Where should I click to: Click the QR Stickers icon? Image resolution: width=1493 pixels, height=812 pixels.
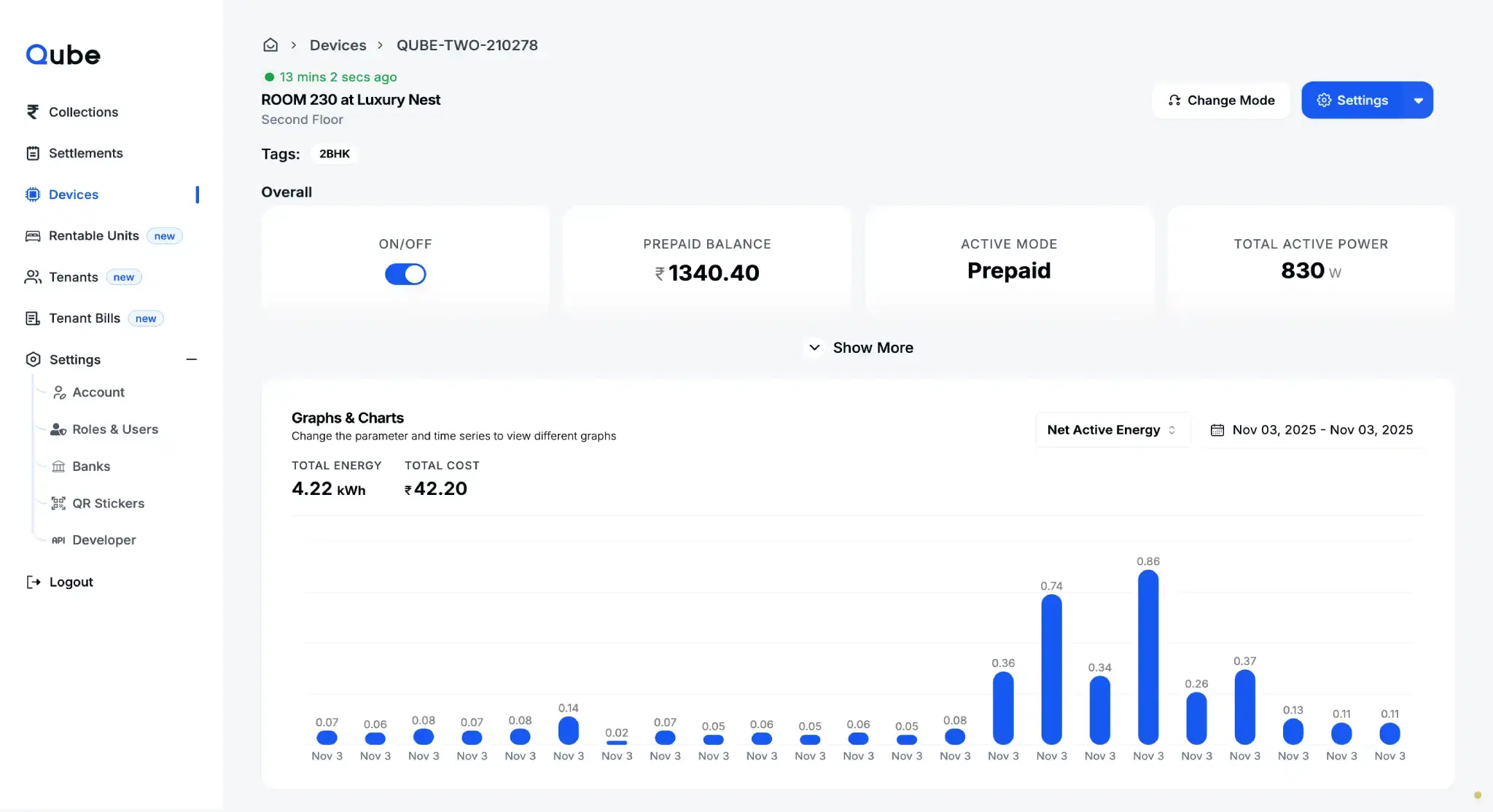(x=58, y=504)
